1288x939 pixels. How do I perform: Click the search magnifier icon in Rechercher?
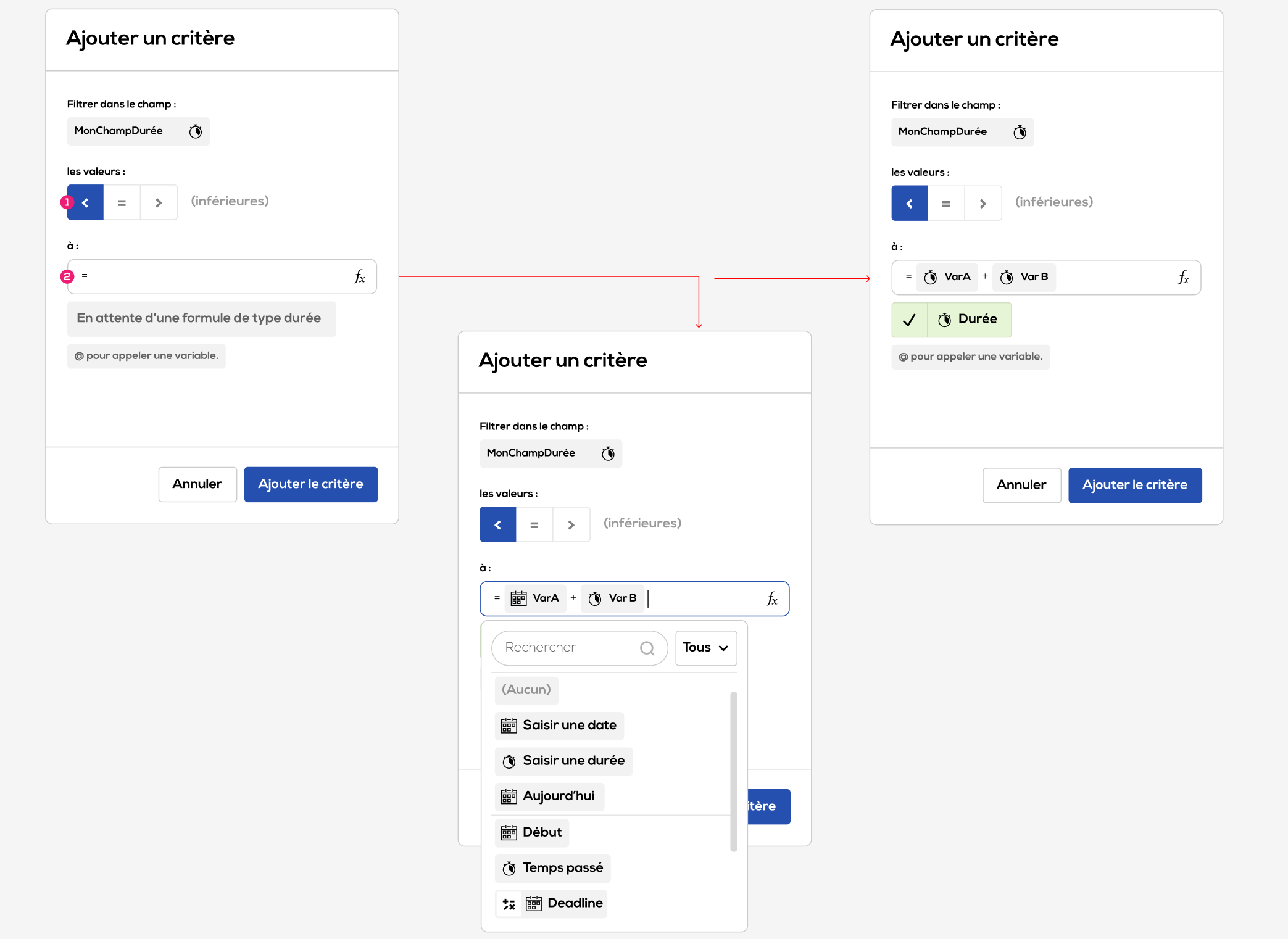point(647,648)
